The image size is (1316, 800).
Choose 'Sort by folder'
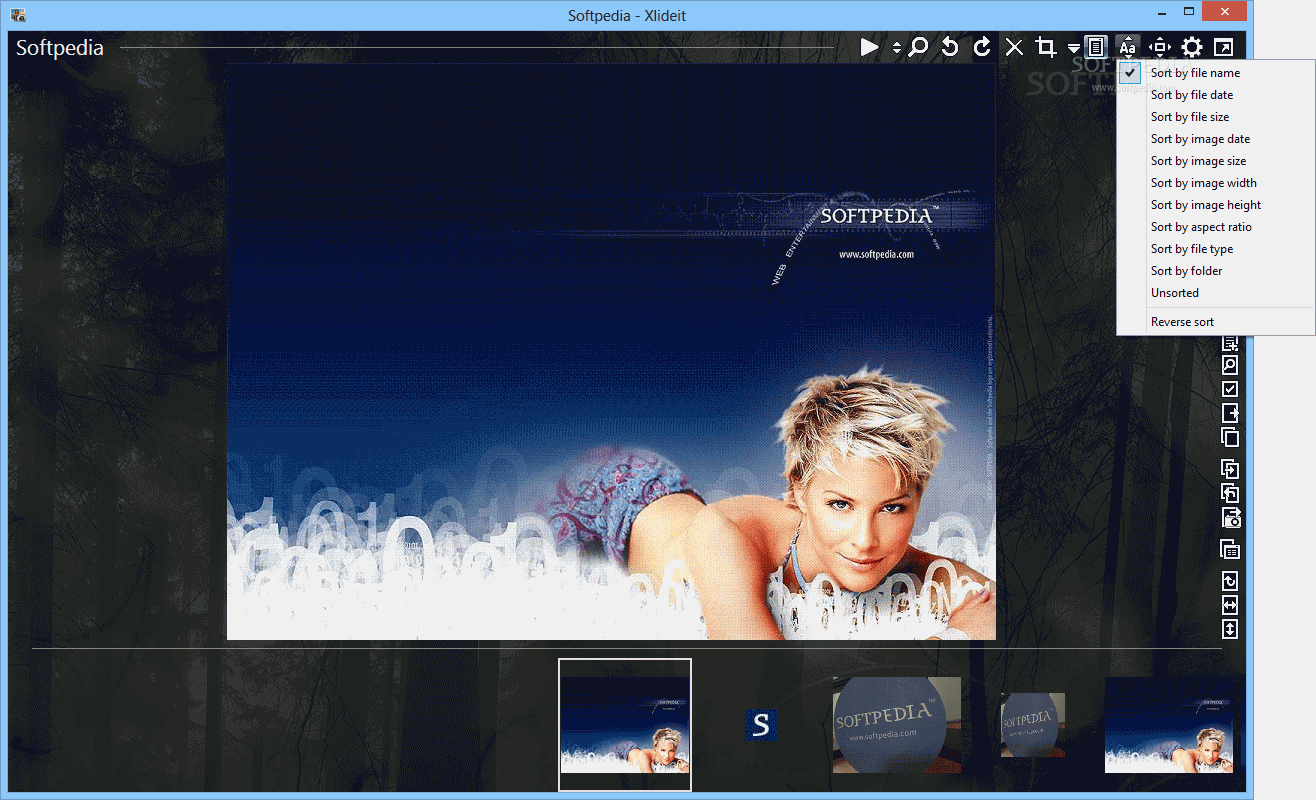[x=1215, y=271]
